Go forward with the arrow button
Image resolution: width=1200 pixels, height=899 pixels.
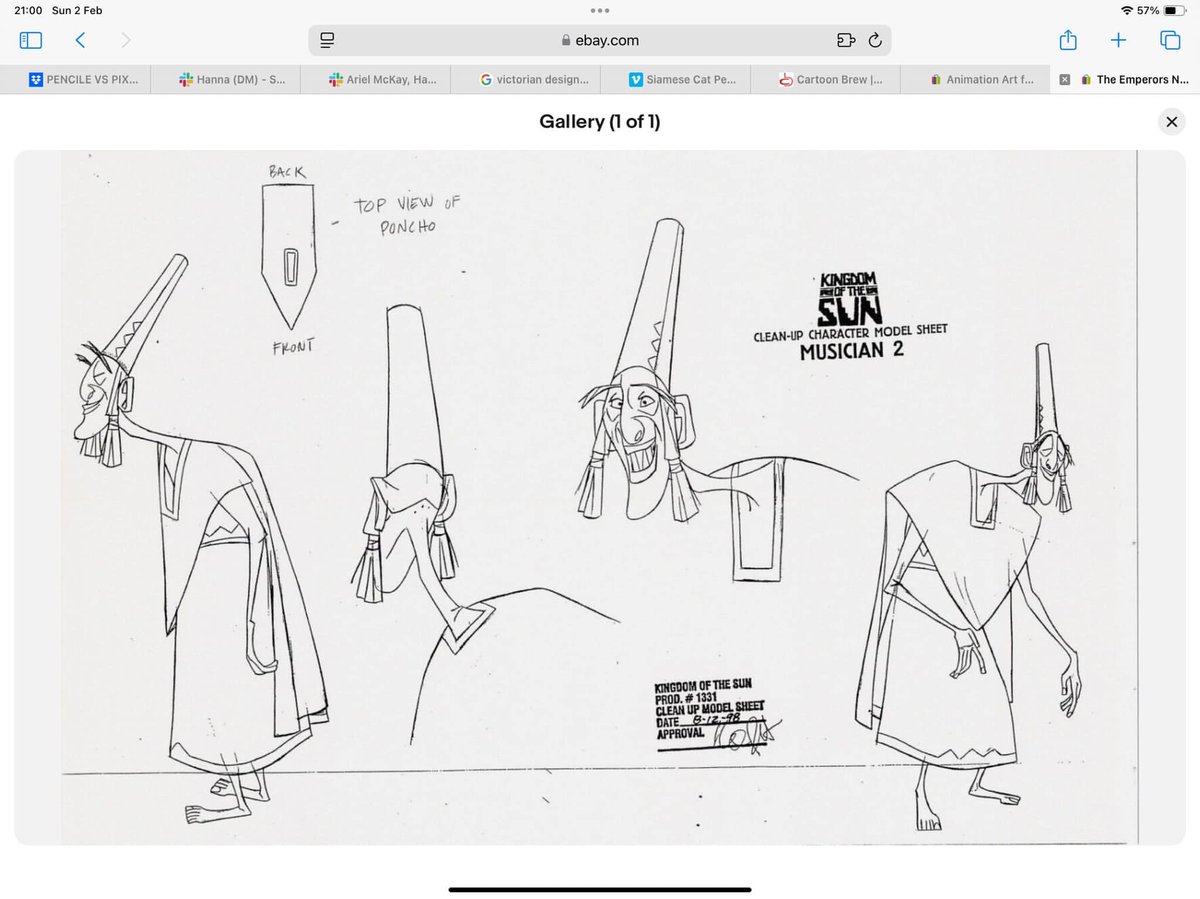click(125, 40)
